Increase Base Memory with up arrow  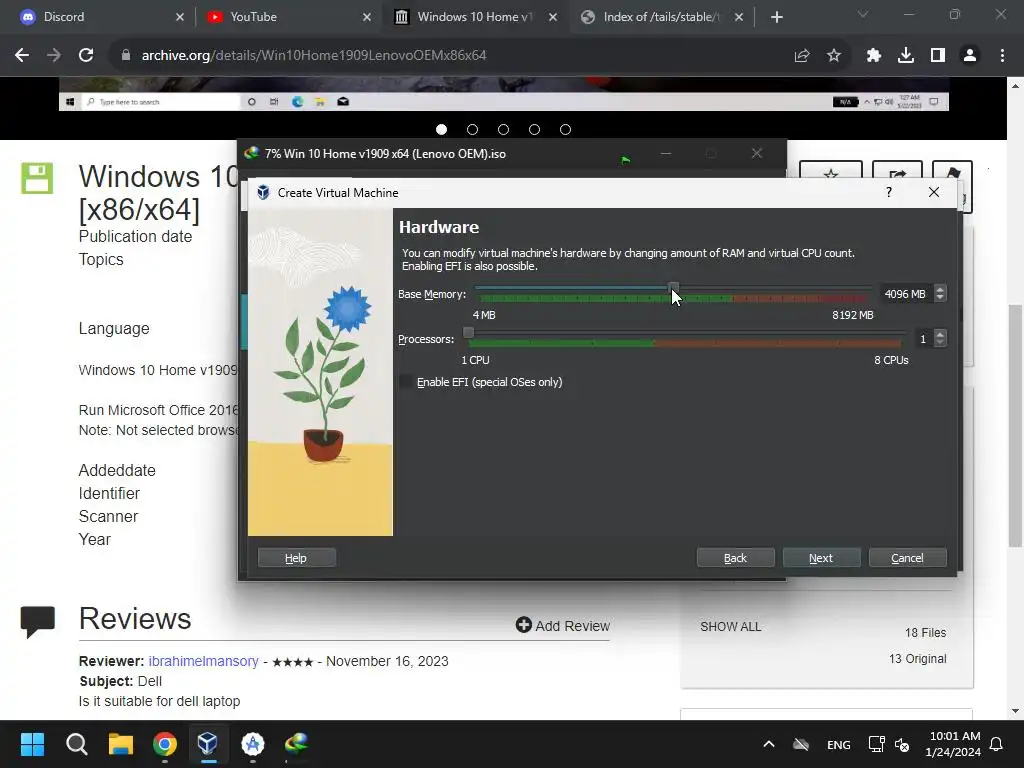point(940,290)
